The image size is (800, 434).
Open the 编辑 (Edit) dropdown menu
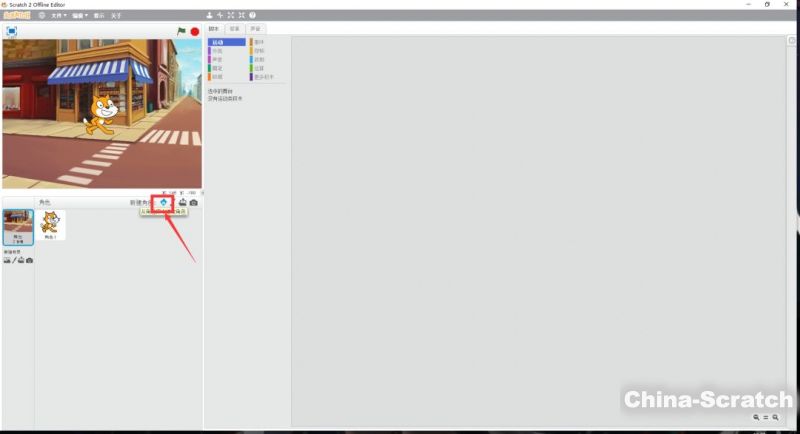(x=78, y=16)
